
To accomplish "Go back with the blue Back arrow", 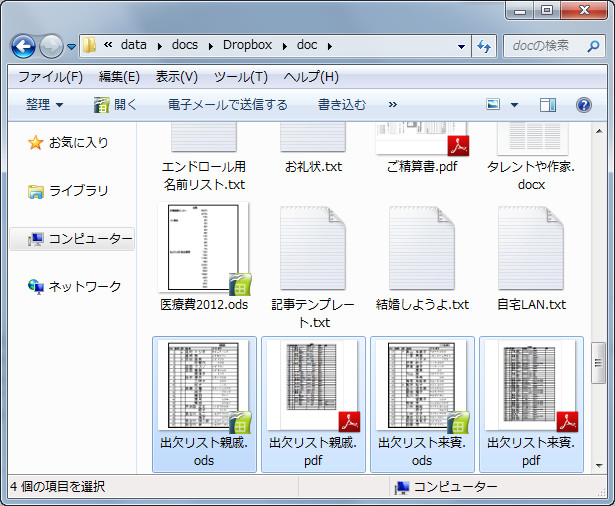I will [x=23, y=46].
